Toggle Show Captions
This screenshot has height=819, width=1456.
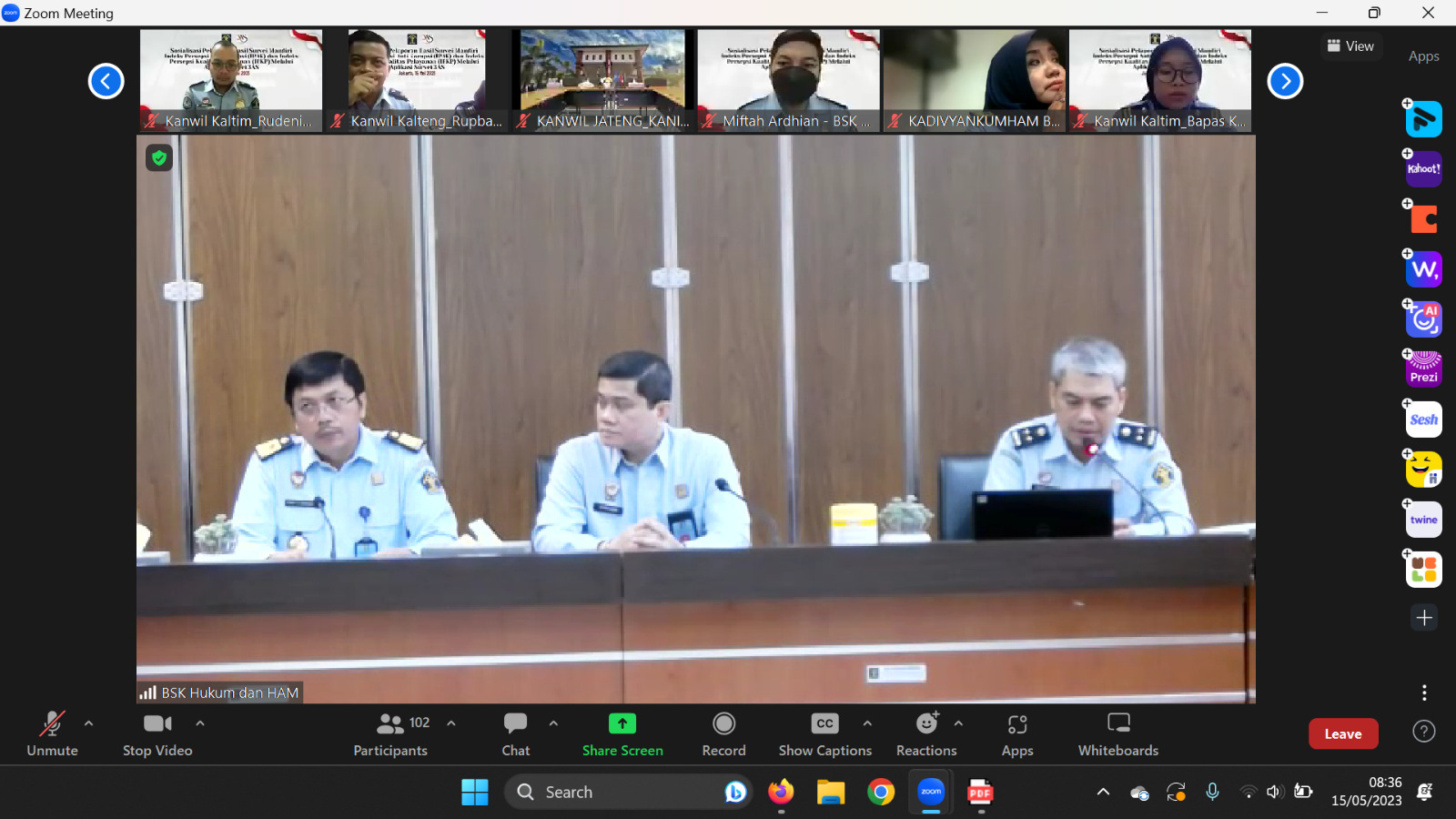825,733
